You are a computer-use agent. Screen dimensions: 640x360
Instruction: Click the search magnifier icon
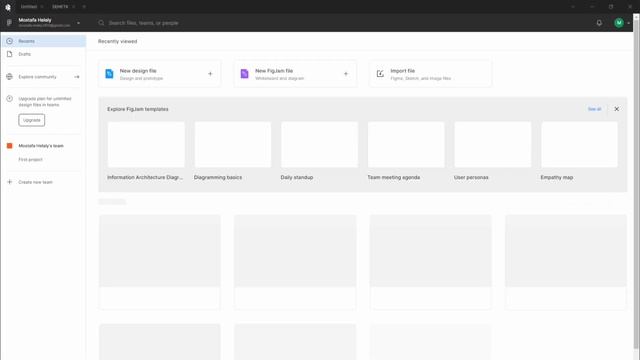click(101, 23)
